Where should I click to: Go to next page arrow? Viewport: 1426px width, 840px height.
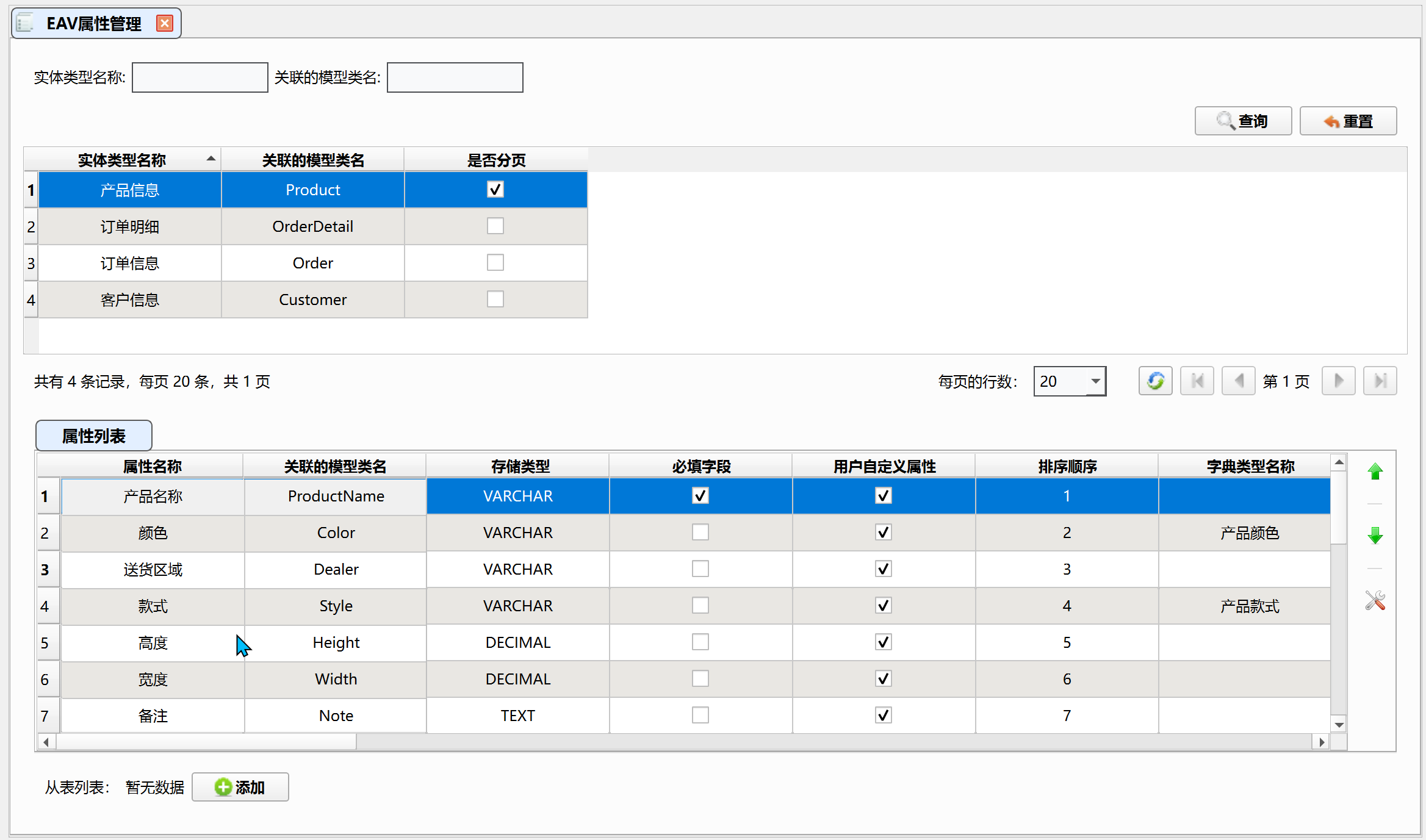tap(1338, 381)
